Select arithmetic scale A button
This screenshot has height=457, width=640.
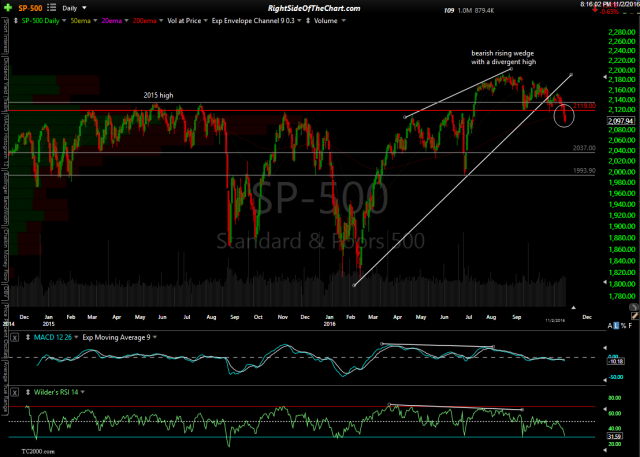click(610, 326)
